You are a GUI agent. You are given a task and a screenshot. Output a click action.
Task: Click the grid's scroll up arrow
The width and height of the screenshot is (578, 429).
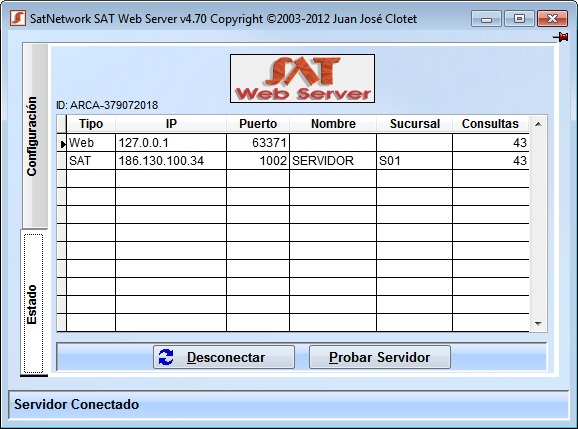pyautogui.click(x=538, y=124)
